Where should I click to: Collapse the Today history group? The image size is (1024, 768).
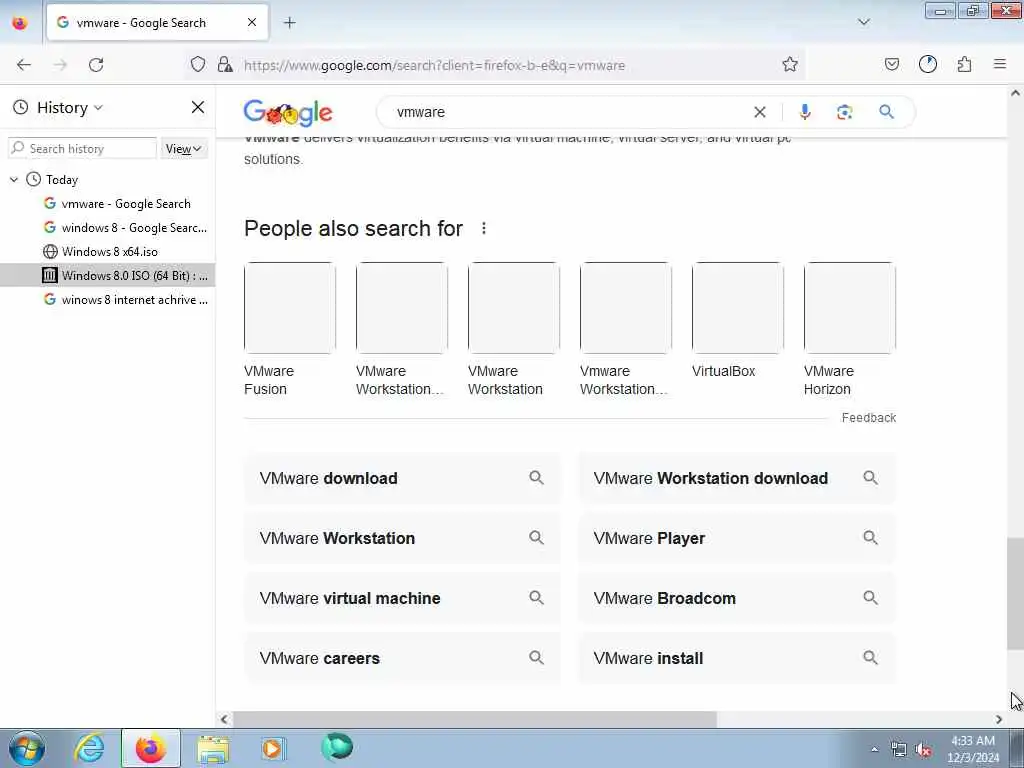(14, 179)
